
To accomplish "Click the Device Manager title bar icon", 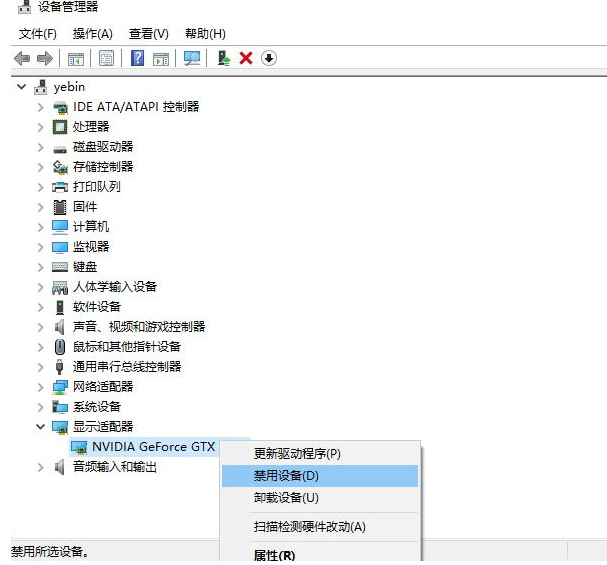I will pyautogui.click(x=24, y=7).
